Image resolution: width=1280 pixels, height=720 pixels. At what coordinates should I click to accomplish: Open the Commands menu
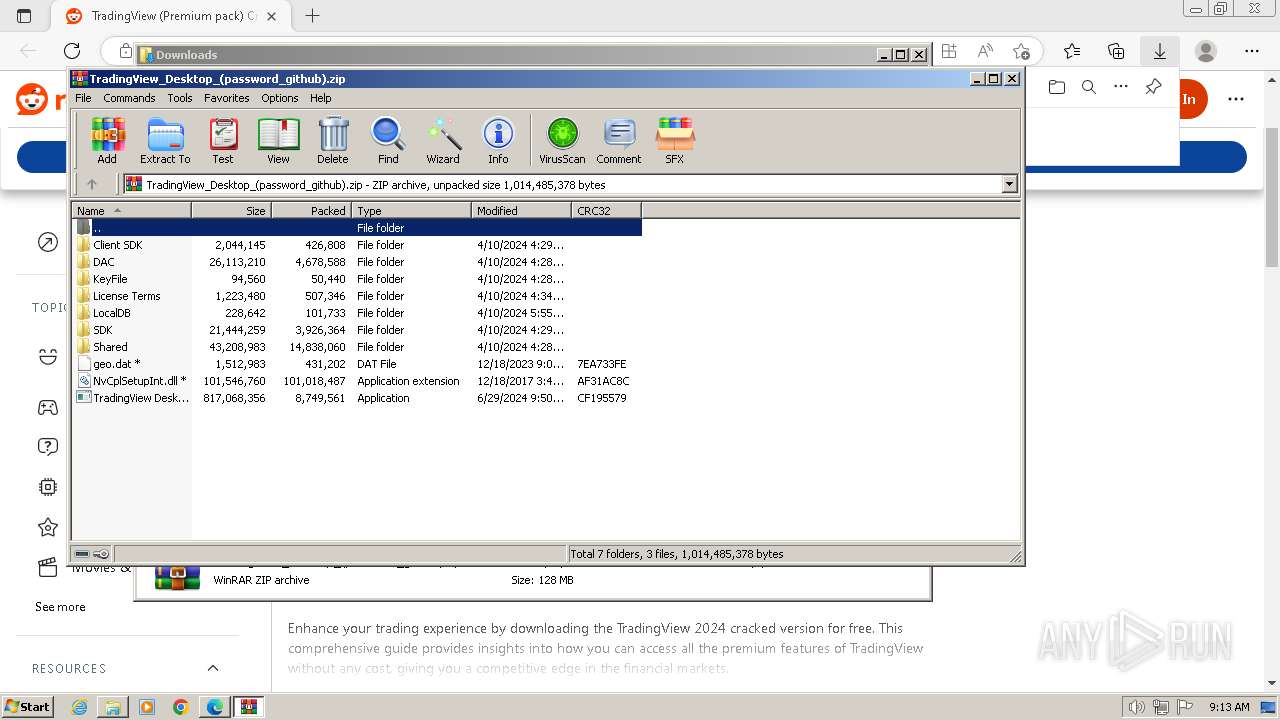pos(129,98)
